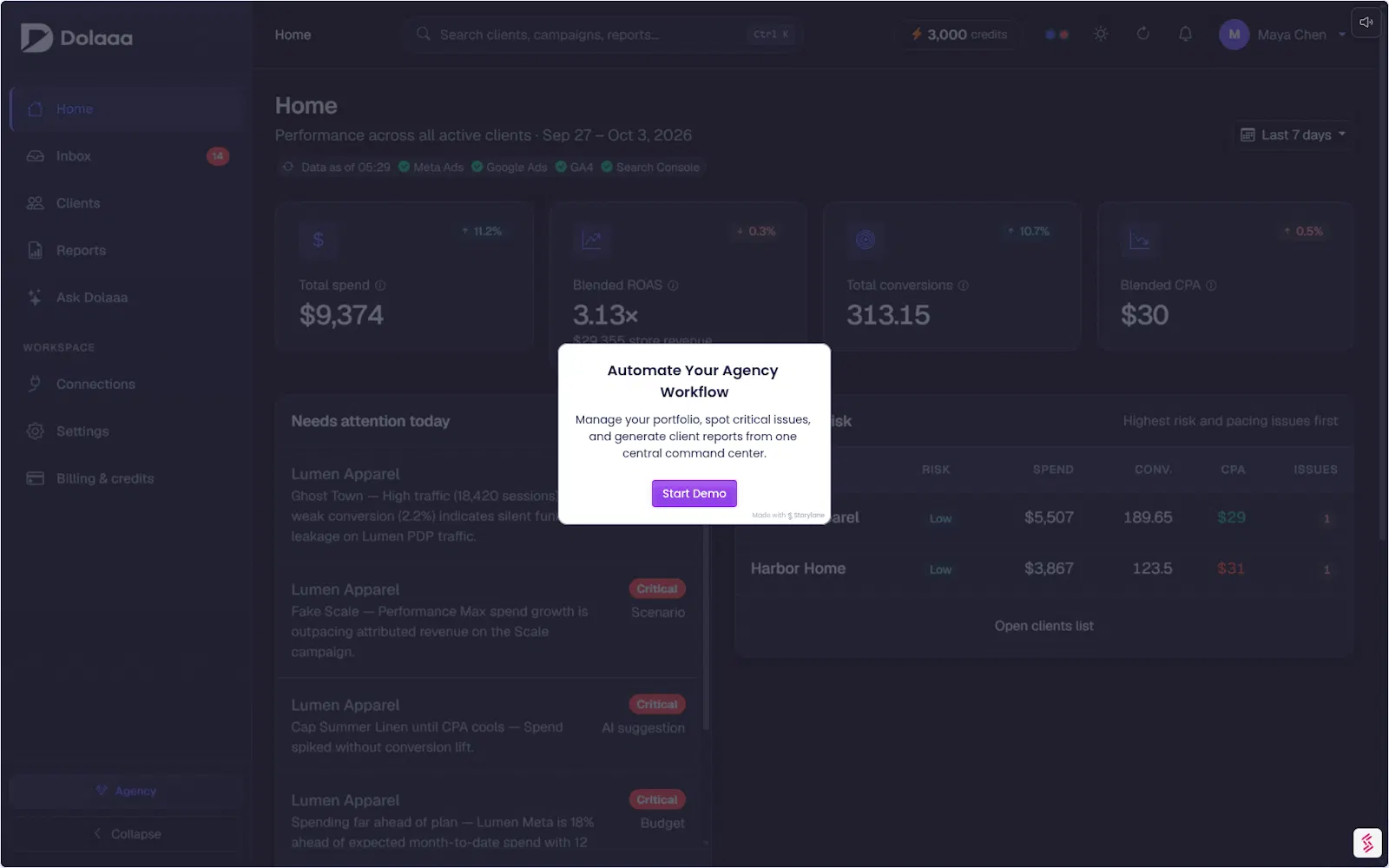Click the red 14 Inbox badge
This screenshot has height=868, width=1389.
click(217, 156)
